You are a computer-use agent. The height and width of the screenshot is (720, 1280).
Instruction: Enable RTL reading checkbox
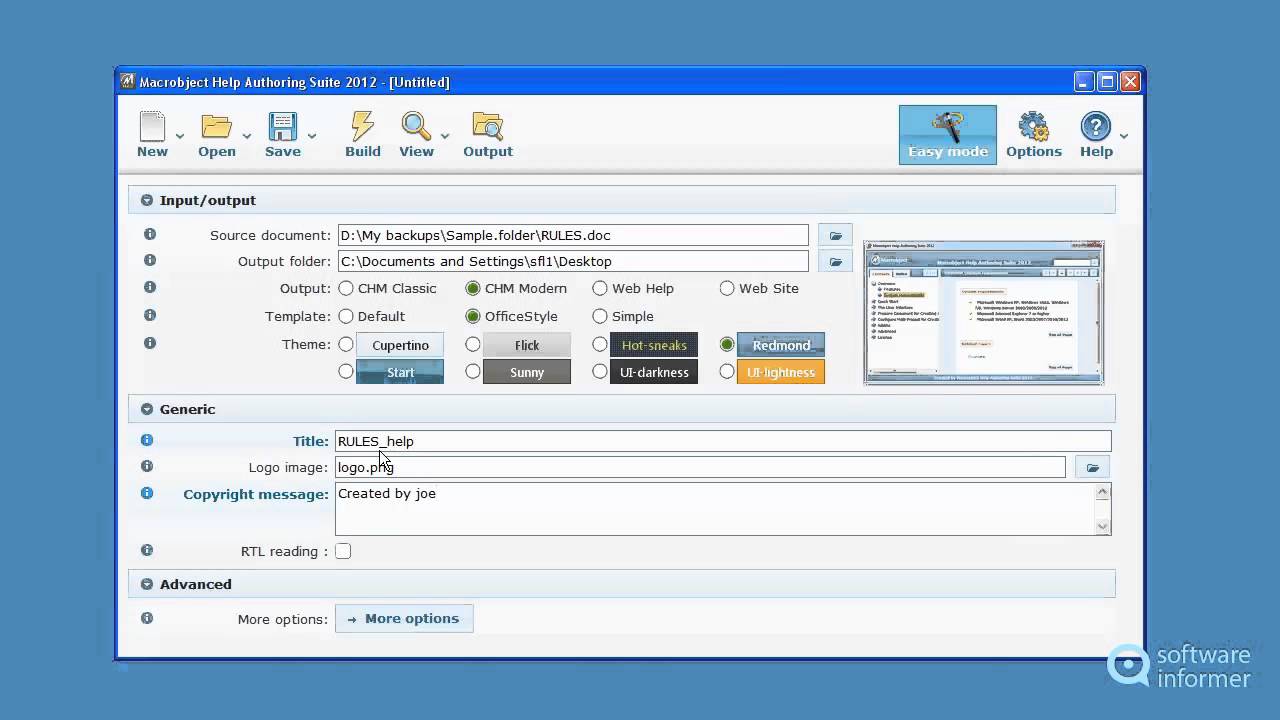(343, 551)
